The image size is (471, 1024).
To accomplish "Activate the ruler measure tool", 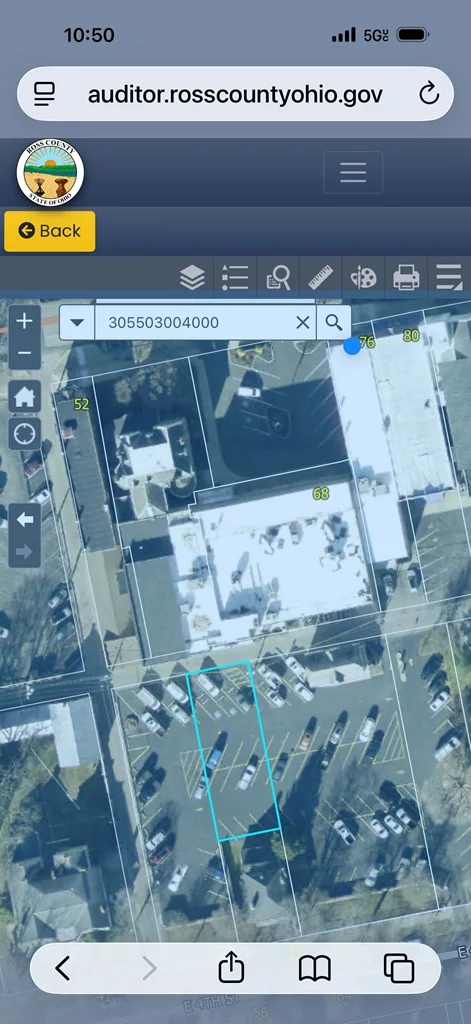I will tap(321, 278).
